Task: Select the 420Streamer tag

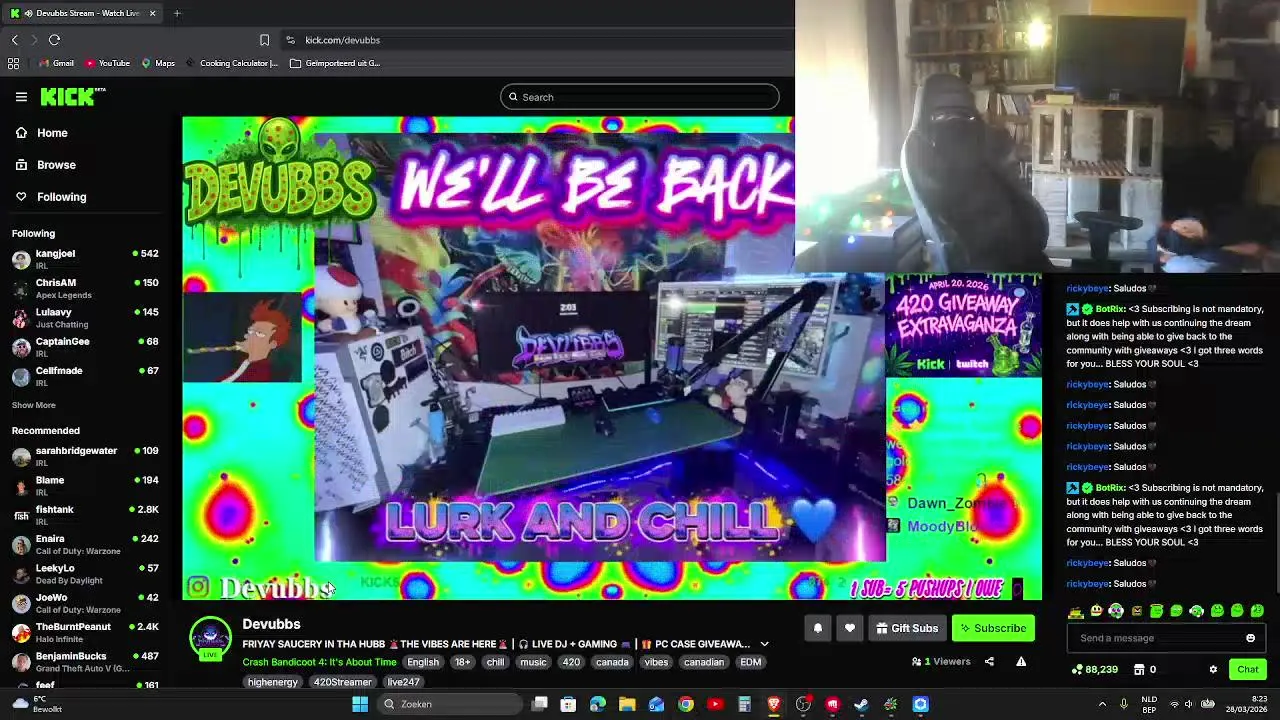Action: (x=342, y=682)
